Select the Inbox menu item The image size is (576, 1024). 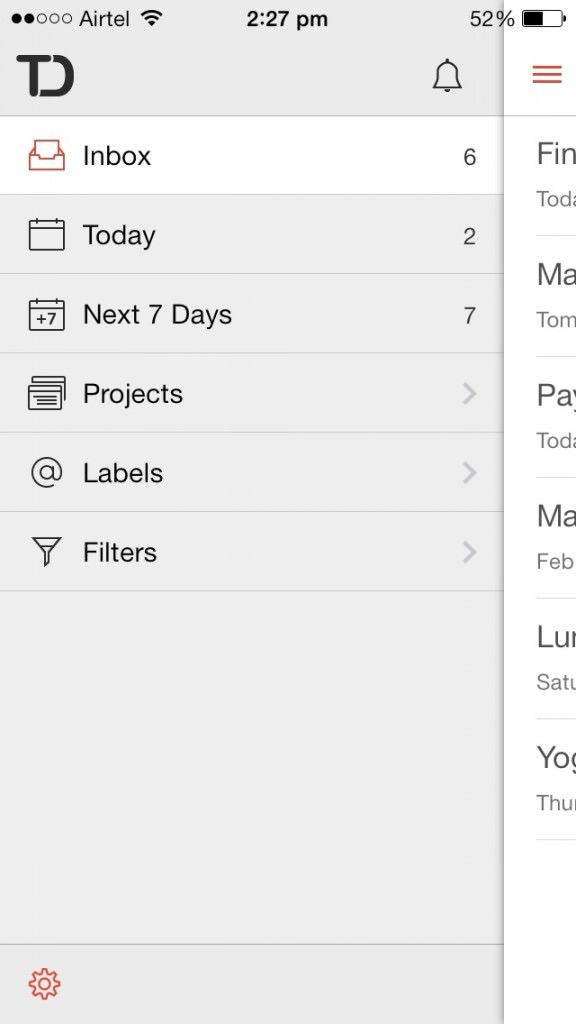click(x=251, y=155)
